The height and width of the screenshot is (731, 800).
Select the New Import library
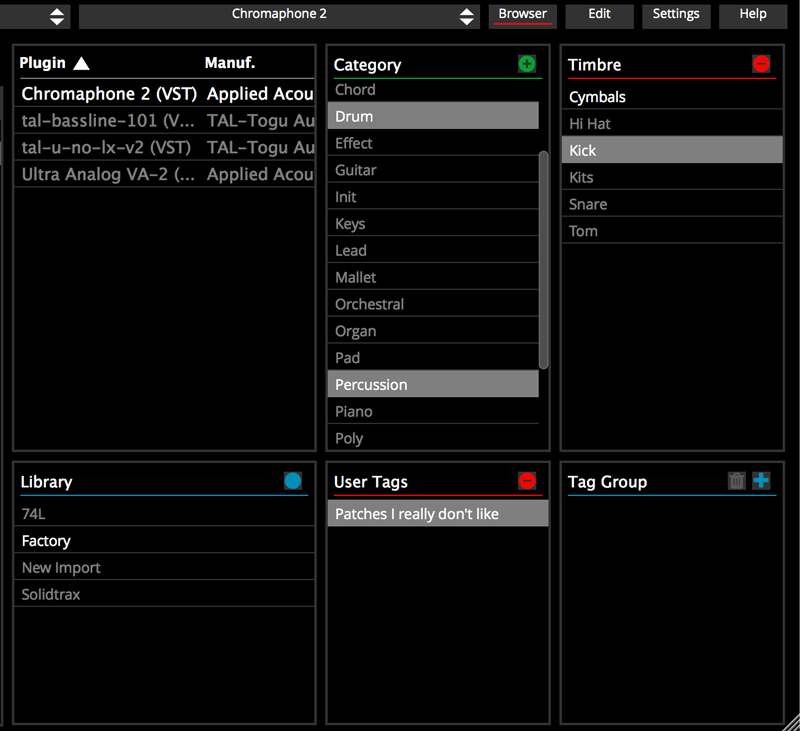pos(164,567)
